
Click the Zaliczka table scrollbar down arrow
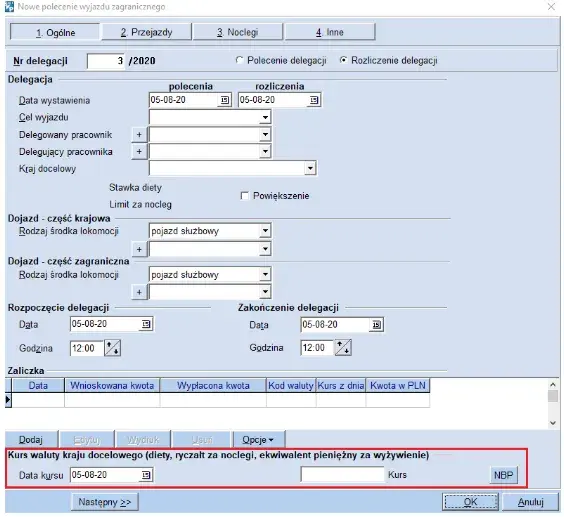point(553,423)
